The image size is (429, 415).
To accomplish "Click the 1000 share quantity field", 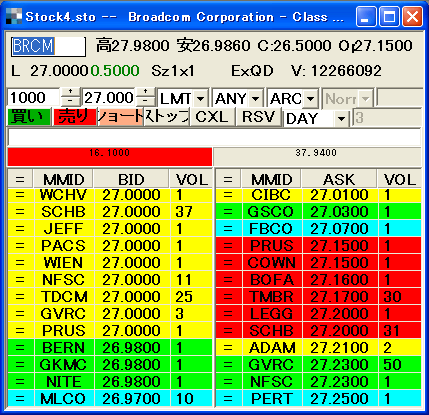I will click(33, 98).
